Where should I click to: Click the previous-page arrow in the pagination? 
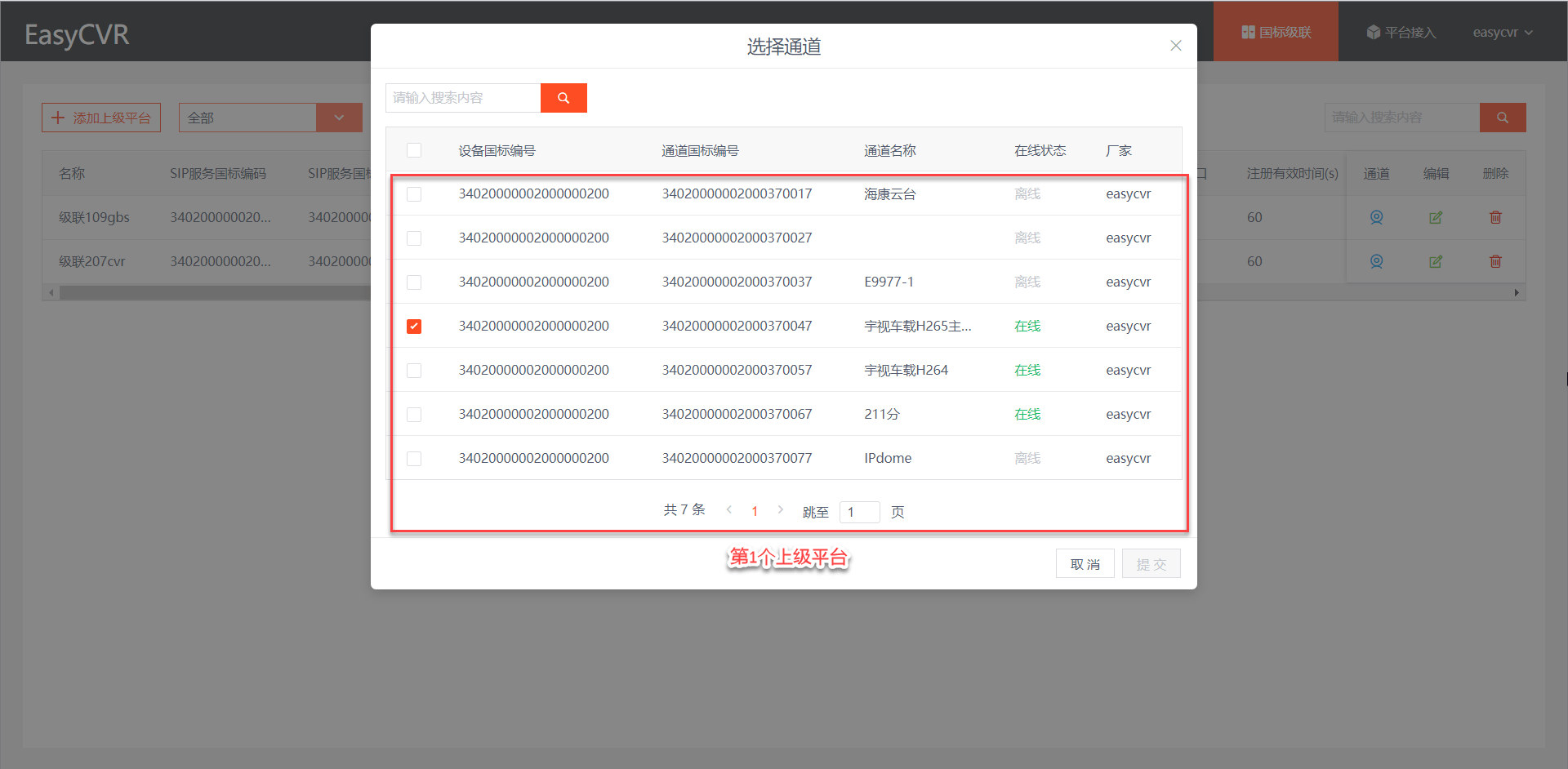tap(728, 509)
